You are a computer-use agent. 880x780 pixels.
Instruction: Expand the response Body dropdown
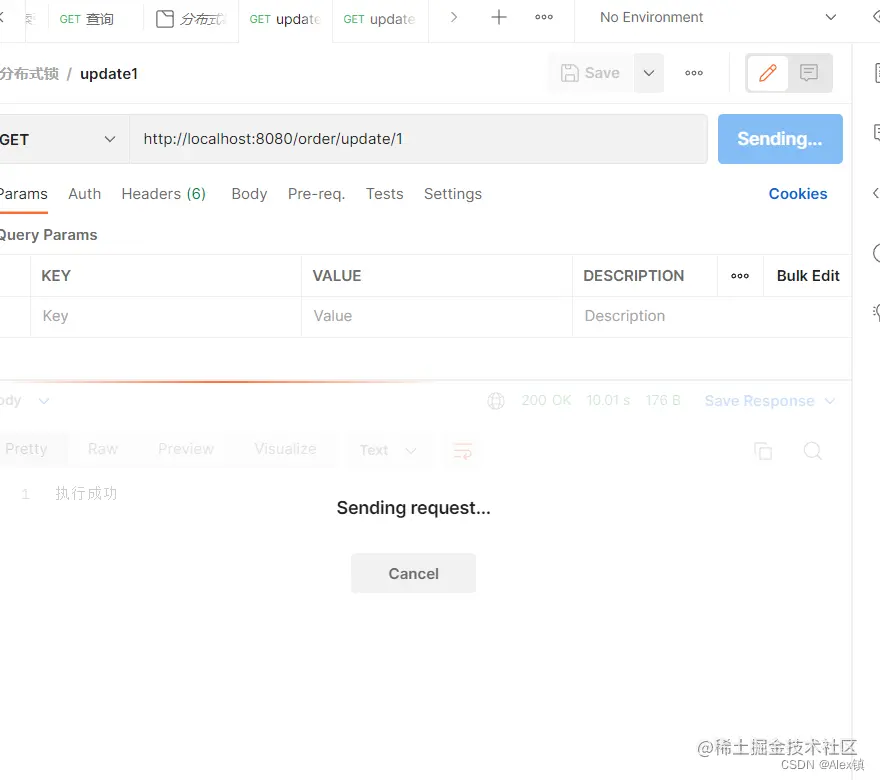(x=25, y=401)
